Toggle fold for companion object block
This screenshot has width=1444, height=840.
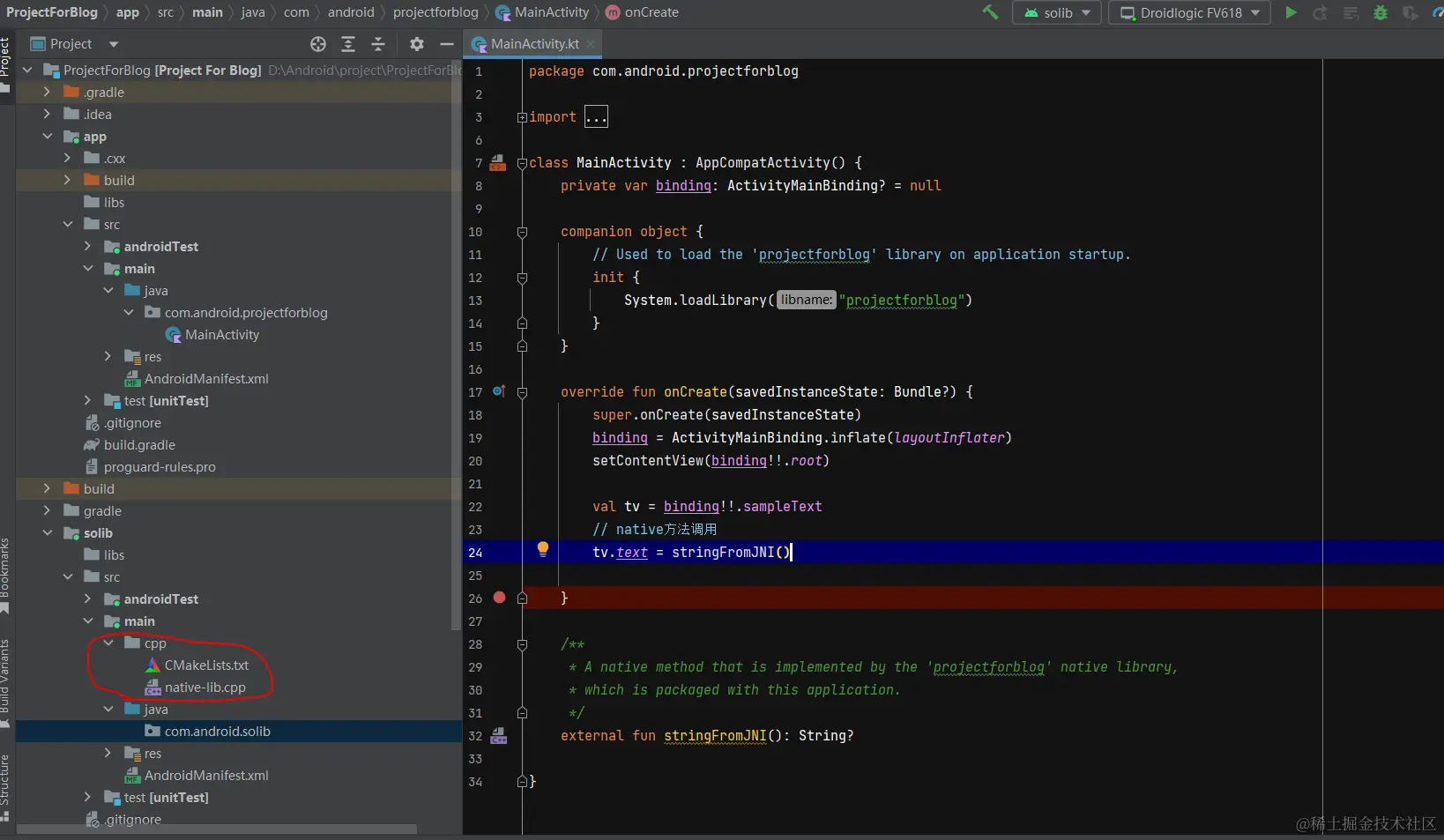pyautogui.click(x=522, y=232)
